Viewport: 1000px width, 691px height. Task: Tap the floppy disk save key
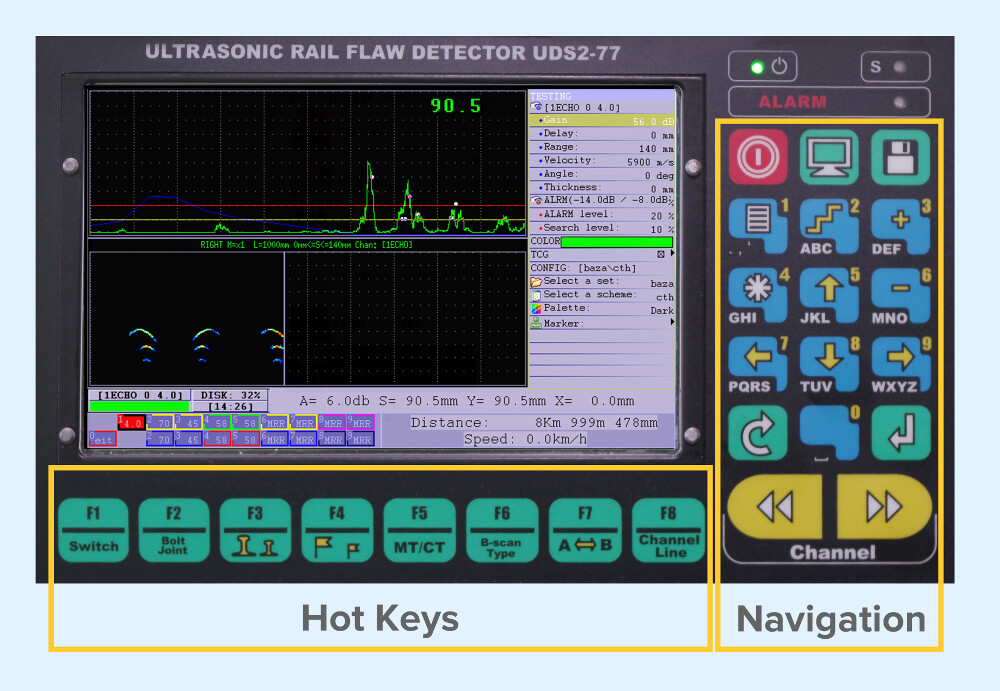click(900, 156)
